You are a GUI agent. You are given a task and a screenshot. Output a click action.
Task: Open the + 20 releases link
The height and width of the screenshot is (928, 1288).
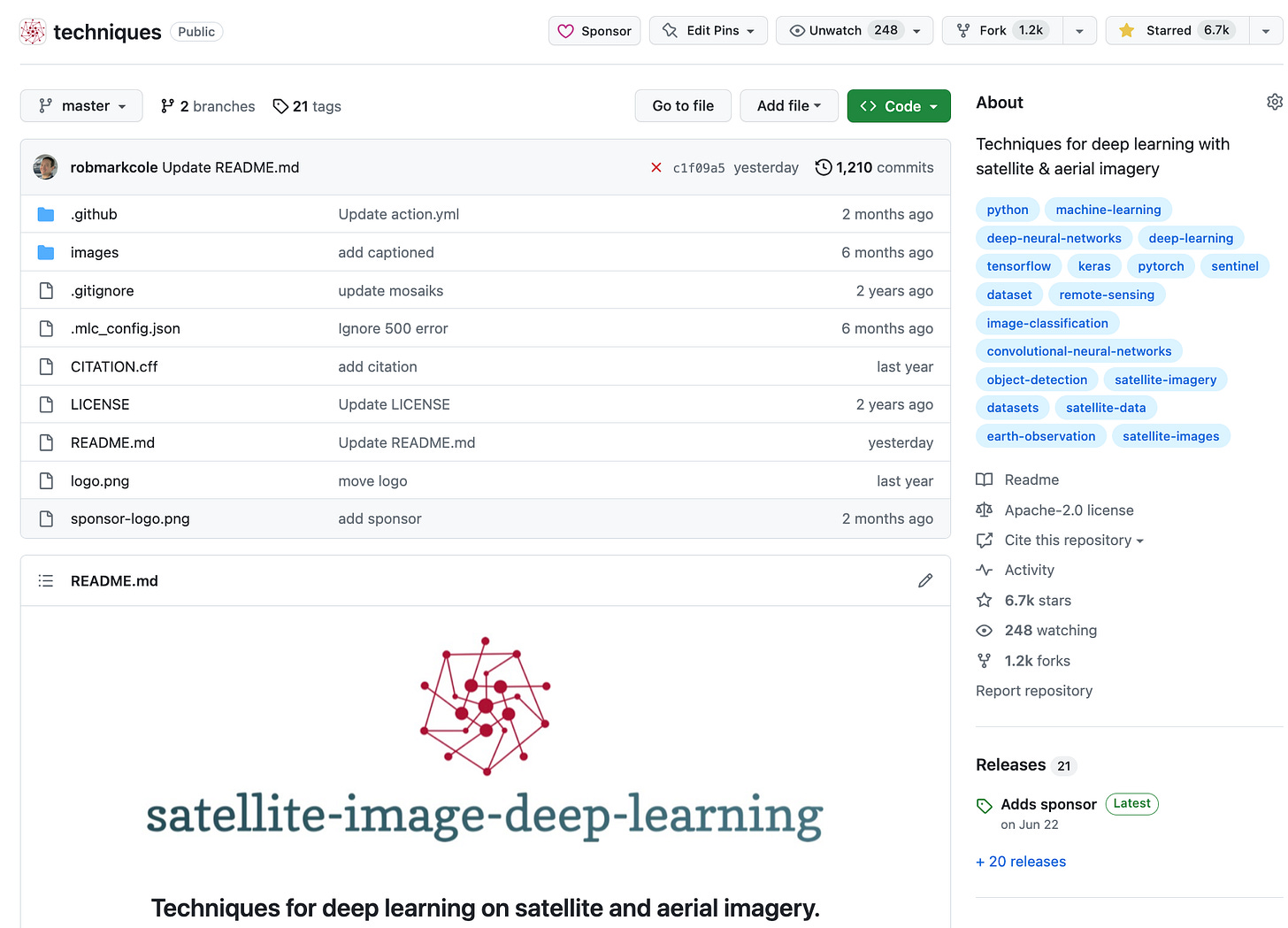(x=1021, y=861)
